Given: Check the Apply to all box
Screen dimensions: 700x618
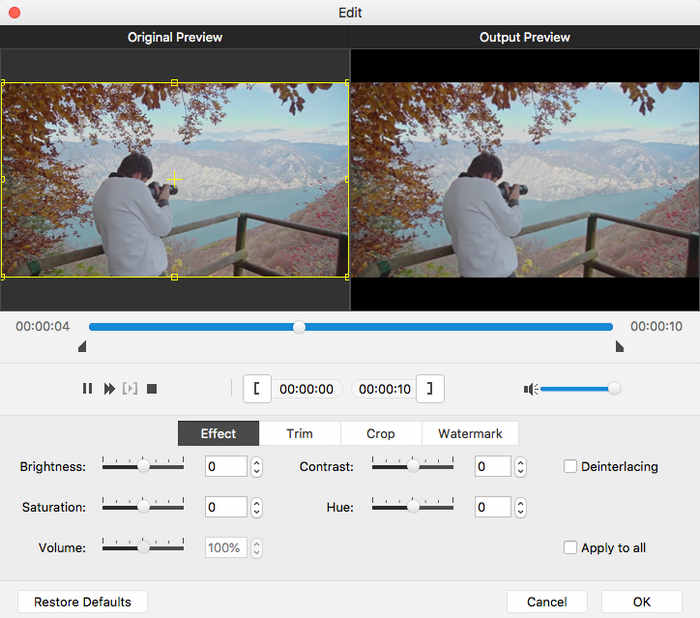Looking at the screenshot, I should [x=570, y=547].
